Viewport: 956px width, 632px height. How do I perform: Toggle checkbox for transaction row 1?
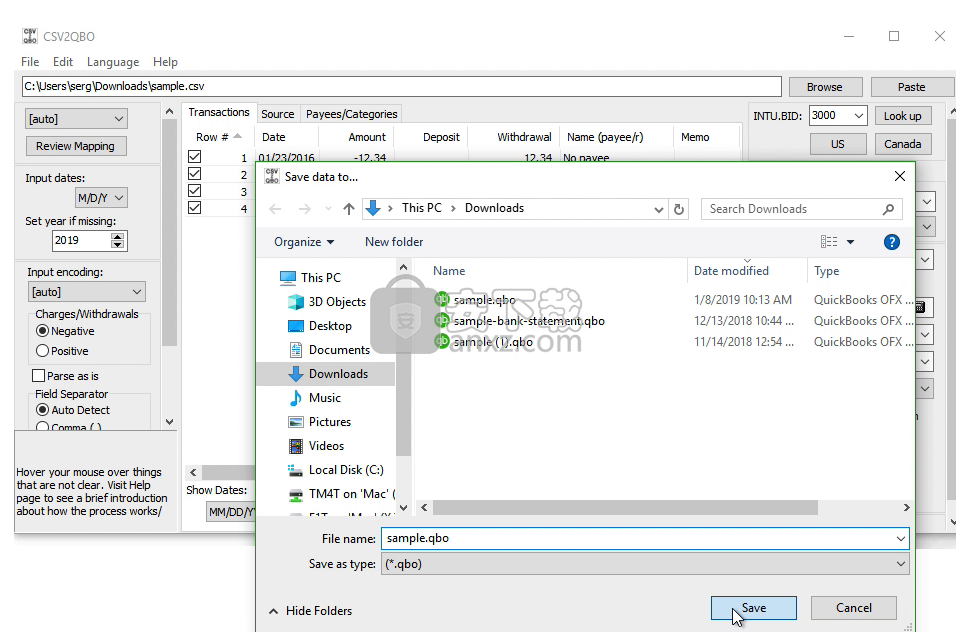(x=194, y=157)
